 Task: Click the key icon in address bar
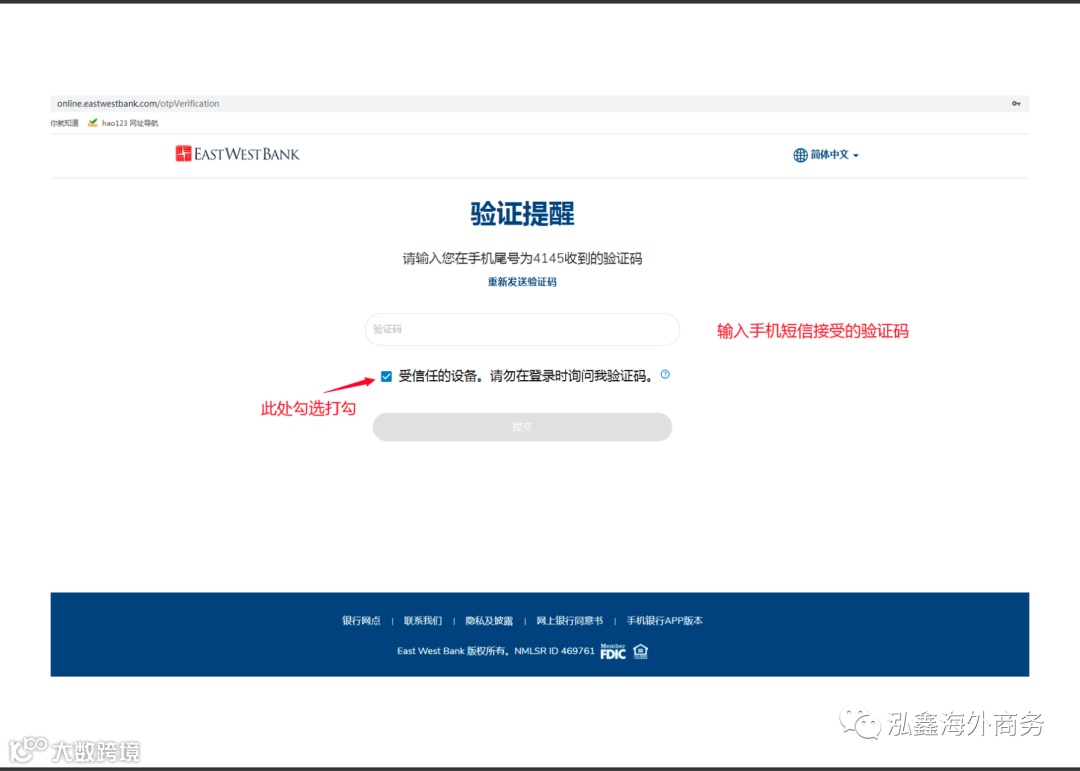pyautogui.click(x=1016, y=103)
